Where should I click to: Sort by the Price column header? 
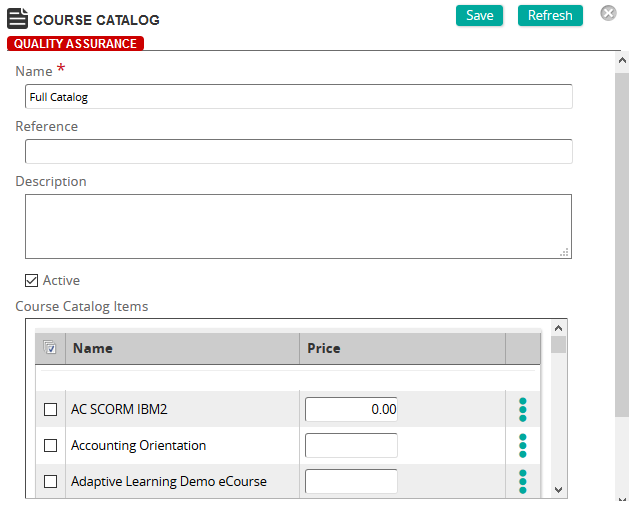(324, 348)
